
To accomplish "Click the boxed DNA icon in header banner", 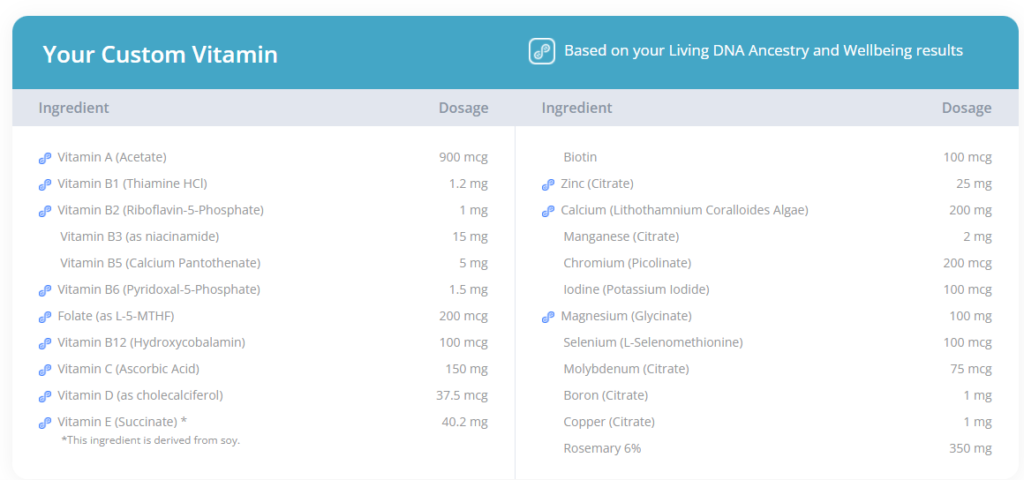I will pyautogui.click(x=541, y=52).
